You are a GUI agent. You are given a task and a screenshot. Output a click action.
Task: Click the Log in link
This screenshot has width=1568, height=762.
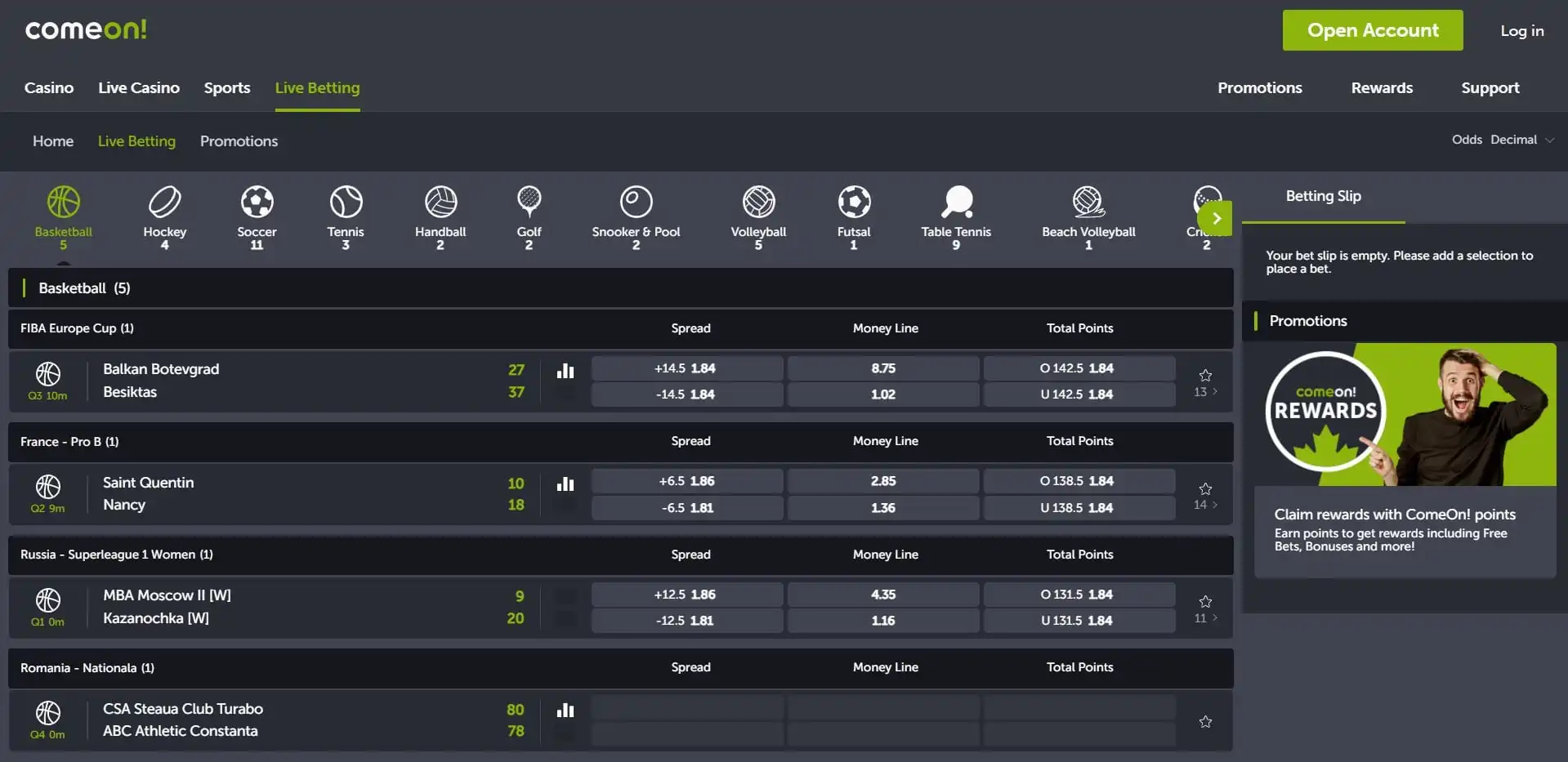tap(1521, 30)
